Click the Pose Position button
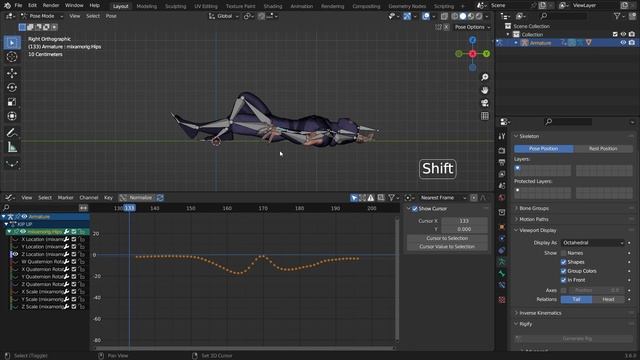 [544, 149]
